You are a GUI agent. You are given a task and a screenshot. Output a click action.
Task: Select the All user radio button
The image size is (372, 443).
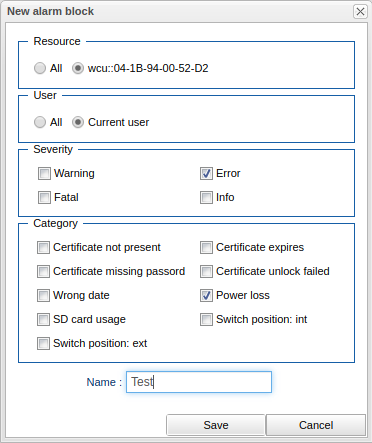(x=40, y=122)
